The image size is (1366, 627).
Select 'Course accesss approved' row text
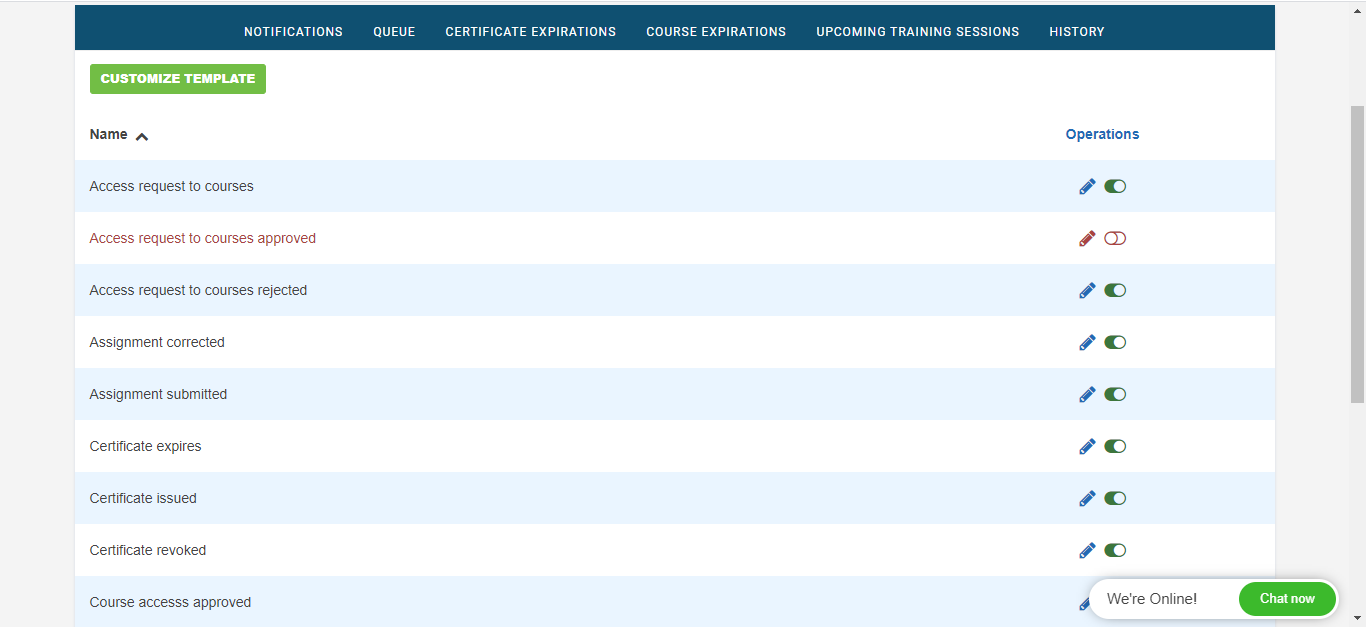tap(170, 602)
